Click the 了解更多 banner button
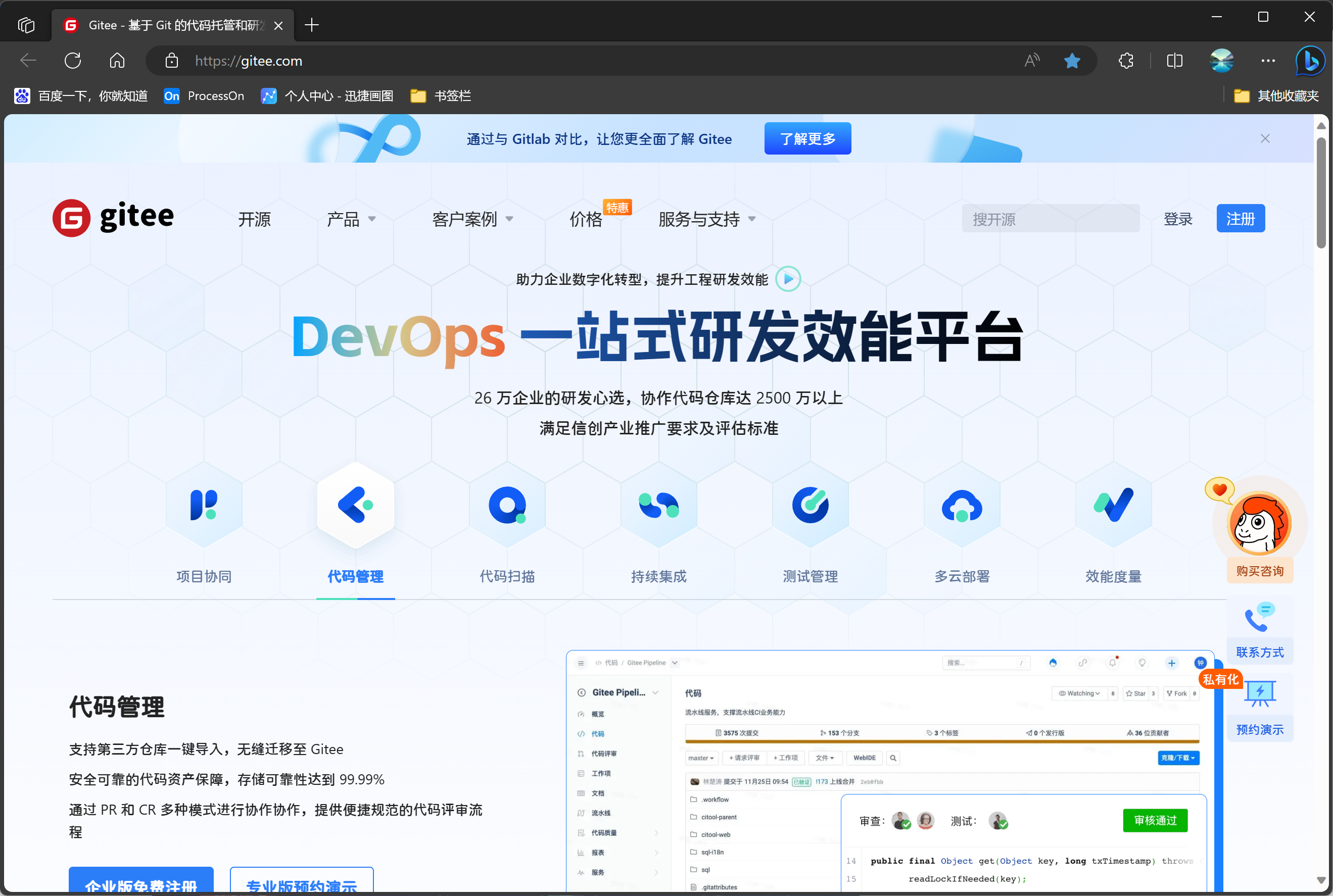Screen dimensions: 1333x896 [x=807, y=139]
